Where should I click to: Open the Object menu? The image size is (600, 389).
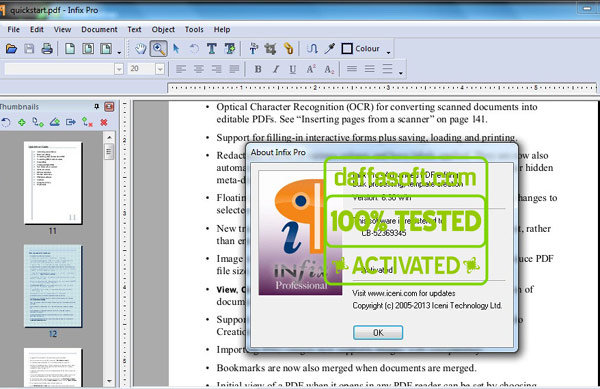163,29
